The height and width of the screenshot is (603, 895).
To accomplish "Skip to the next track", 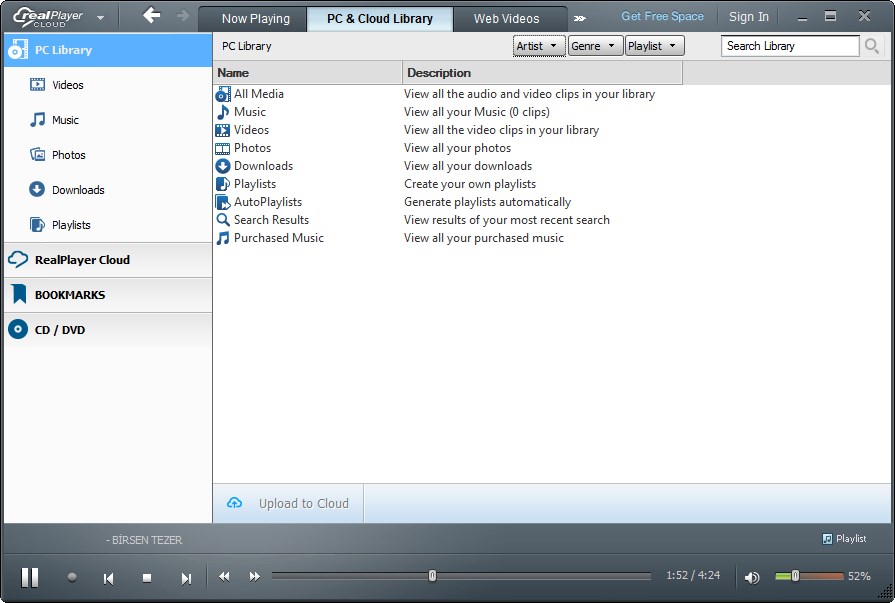I will [186, 578].
